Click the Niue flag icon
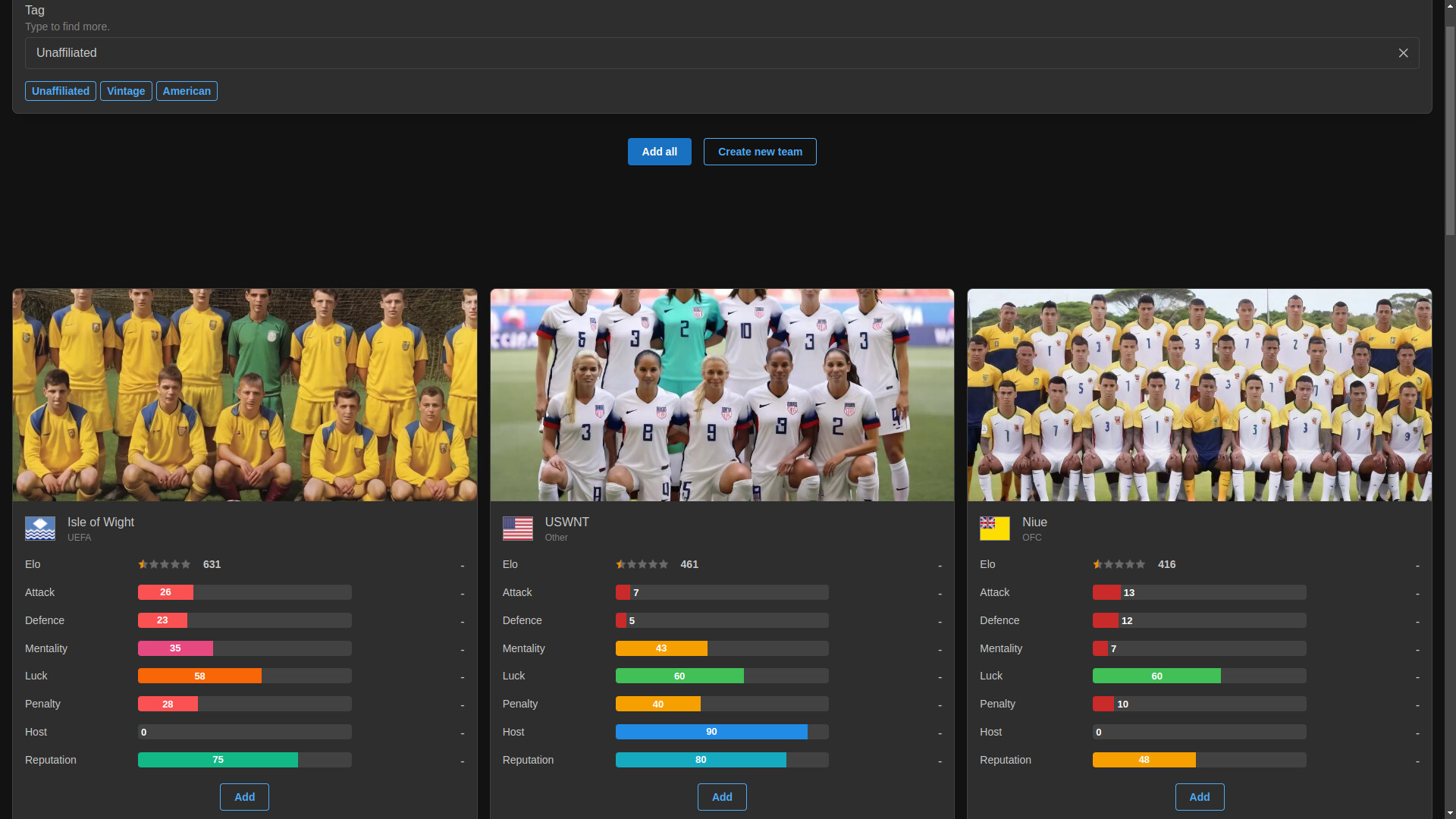 (x=994, y=529)
